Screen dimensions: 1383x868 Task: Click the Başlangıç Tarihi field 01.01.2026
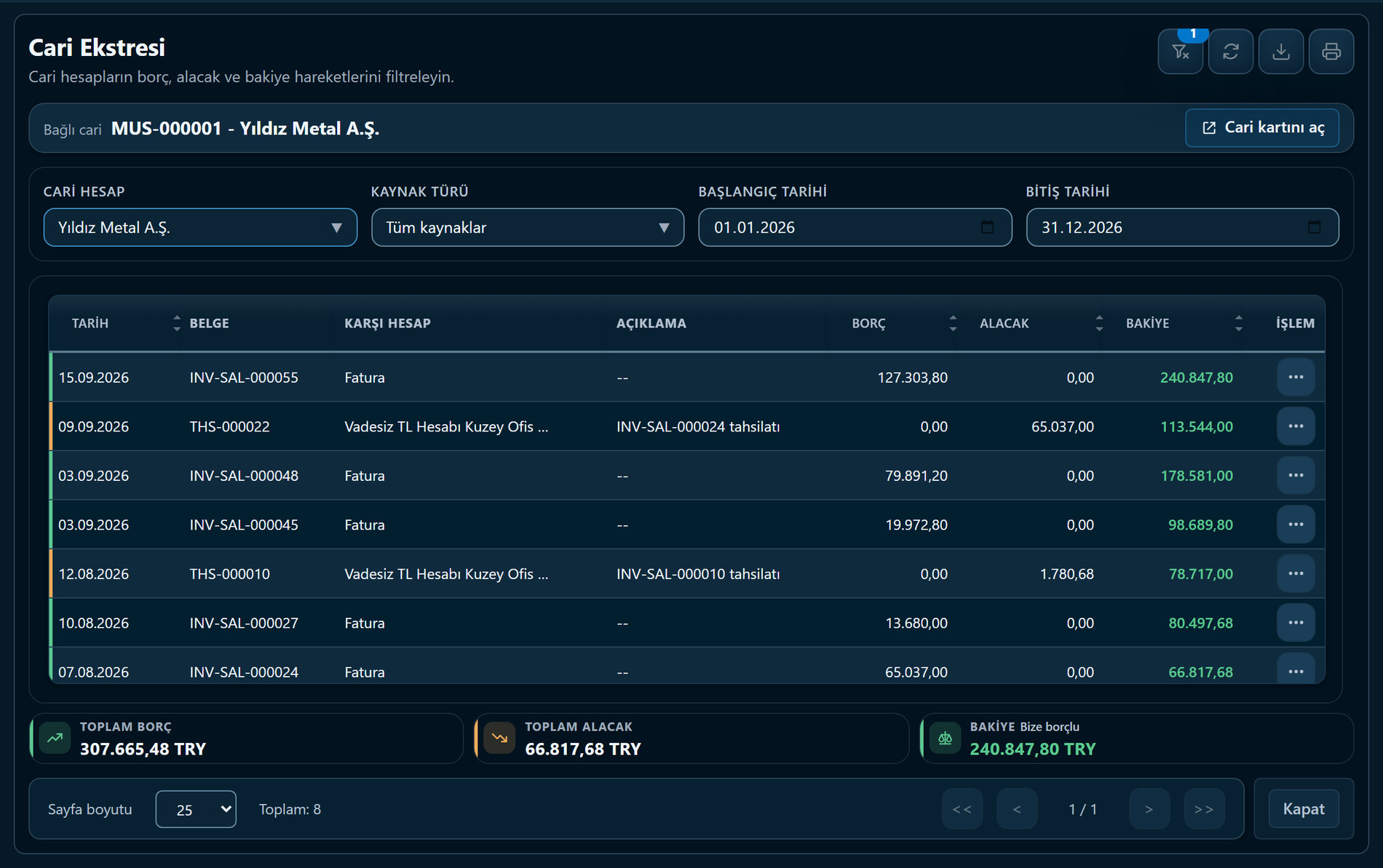click(x=855, y=228)
